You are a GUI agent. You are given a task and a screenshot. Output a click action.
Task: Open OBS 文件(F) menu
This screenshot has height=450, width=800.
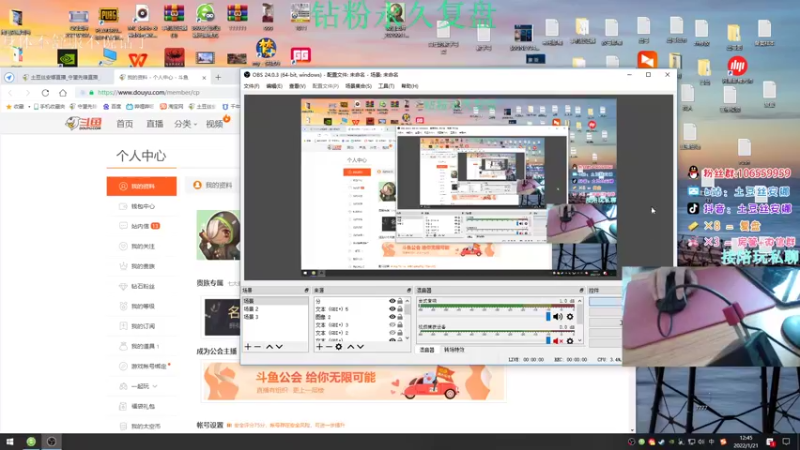point(251,86)
